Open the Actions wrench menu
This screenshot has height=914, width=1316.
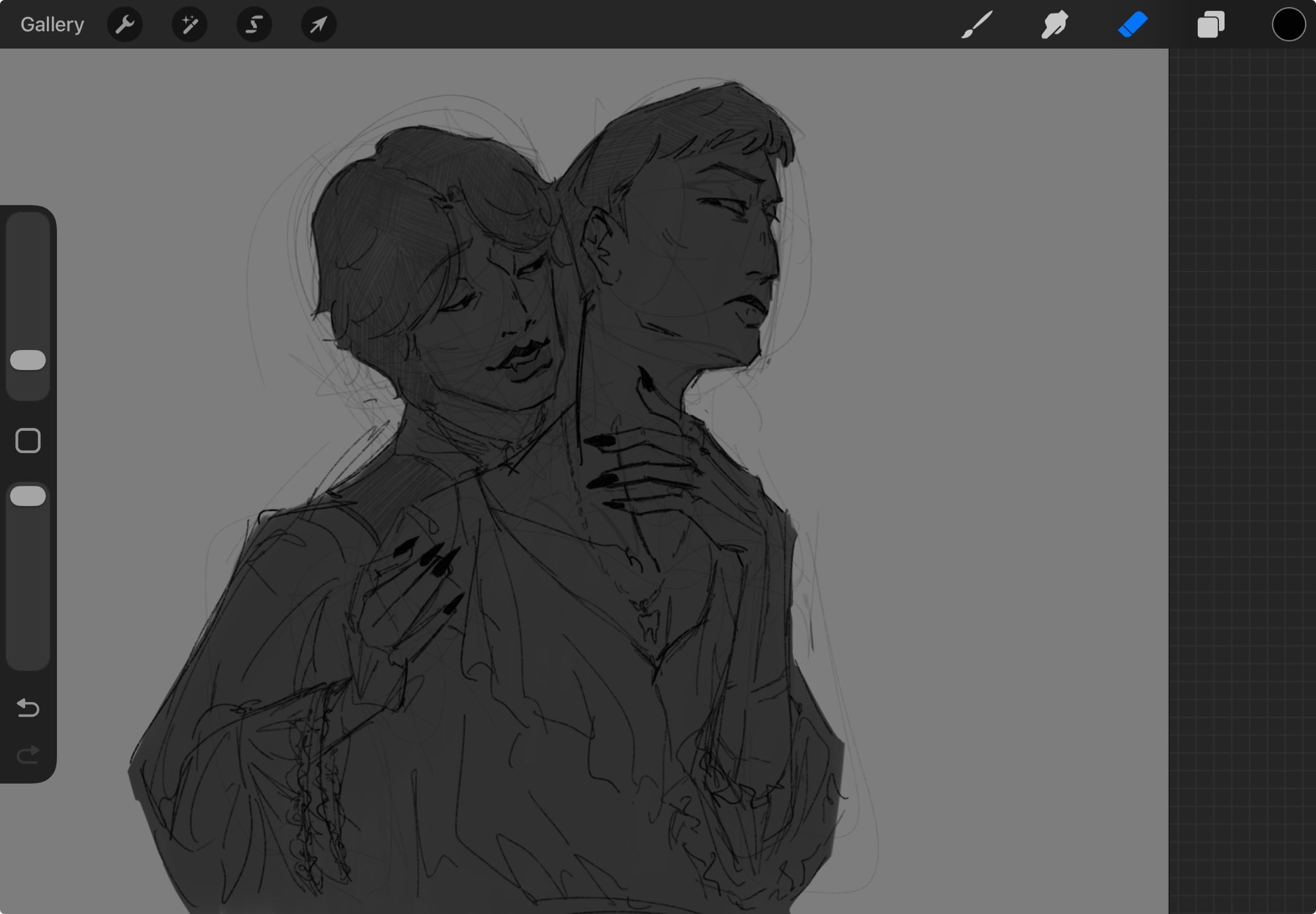point(125,24)
